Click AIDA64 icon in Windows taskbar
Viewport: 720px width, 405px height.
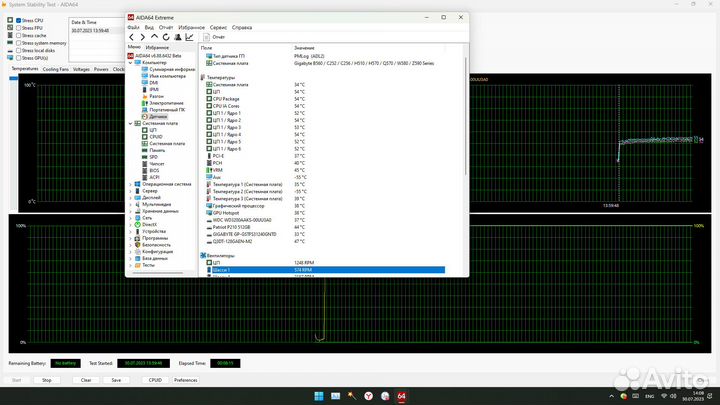pos(401,396)
